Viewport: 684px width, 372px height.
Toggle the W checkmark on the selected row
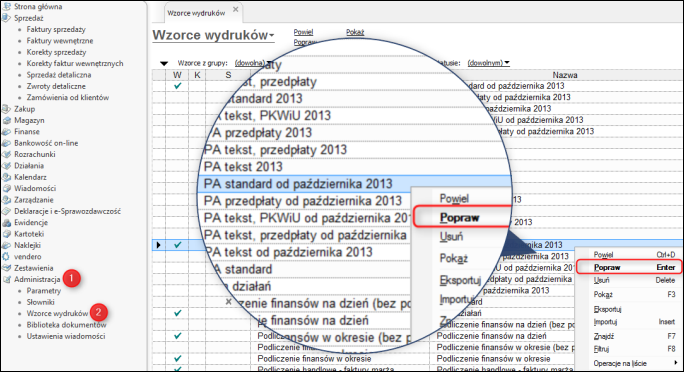pos(177,245)
